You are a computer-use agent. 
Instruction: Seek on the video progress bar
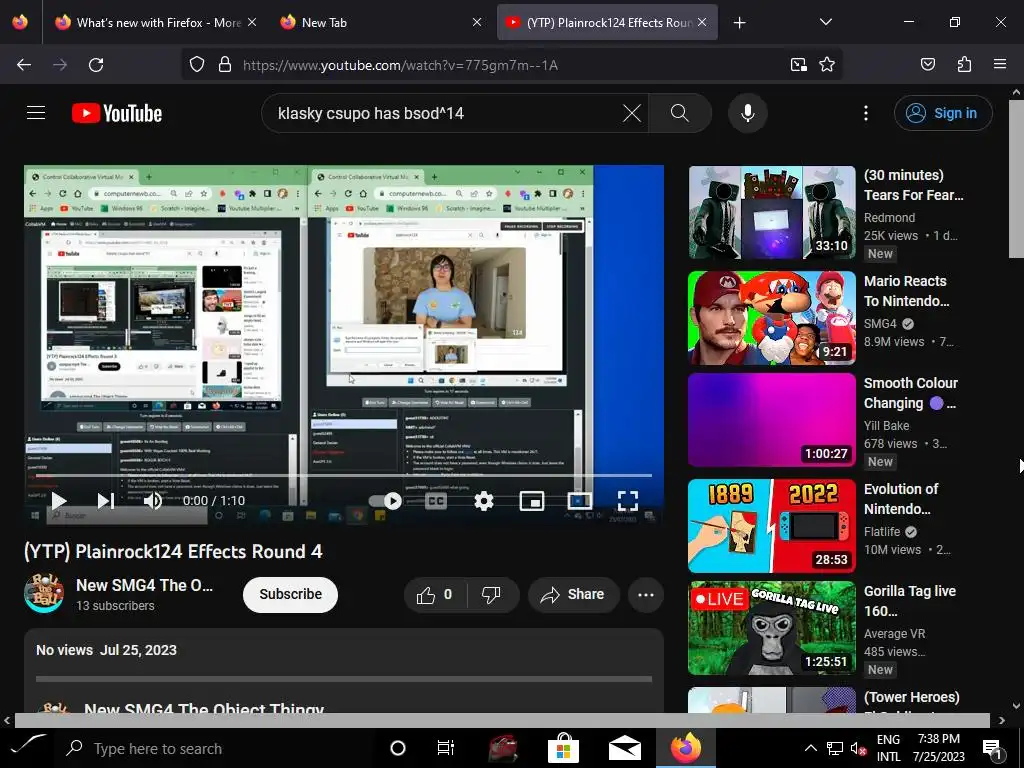344,475
